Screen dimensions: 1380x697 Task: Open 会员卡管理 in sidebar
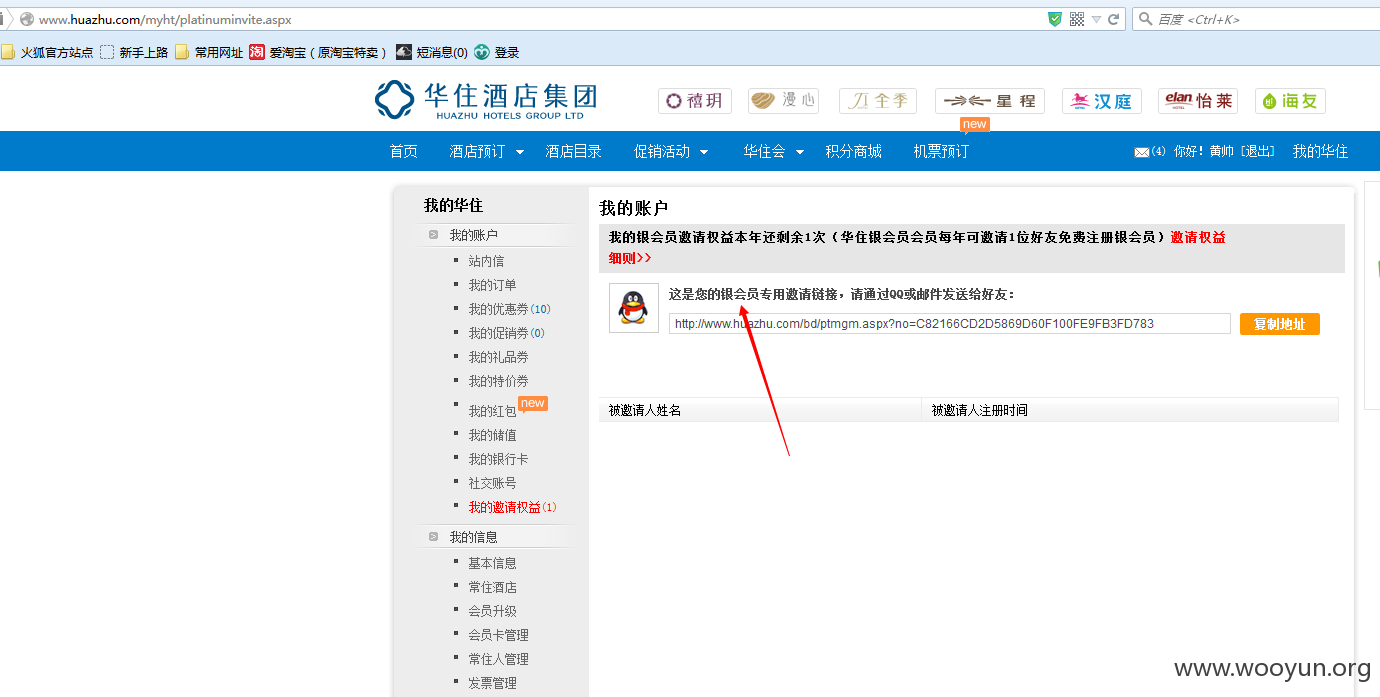tap(498, 635)
